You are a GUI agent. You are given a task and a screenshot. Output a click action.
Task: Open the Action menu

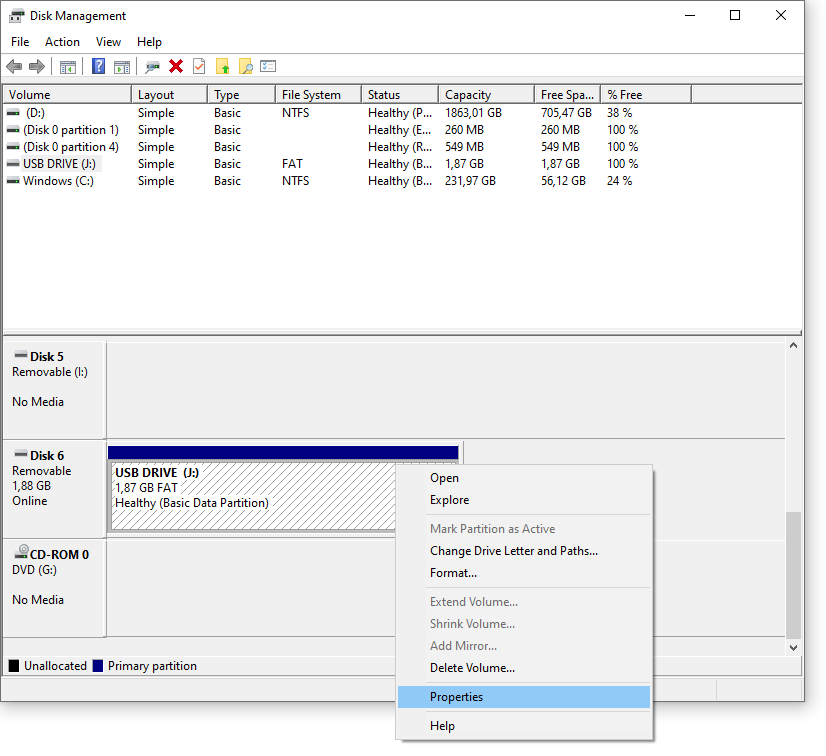62,42
